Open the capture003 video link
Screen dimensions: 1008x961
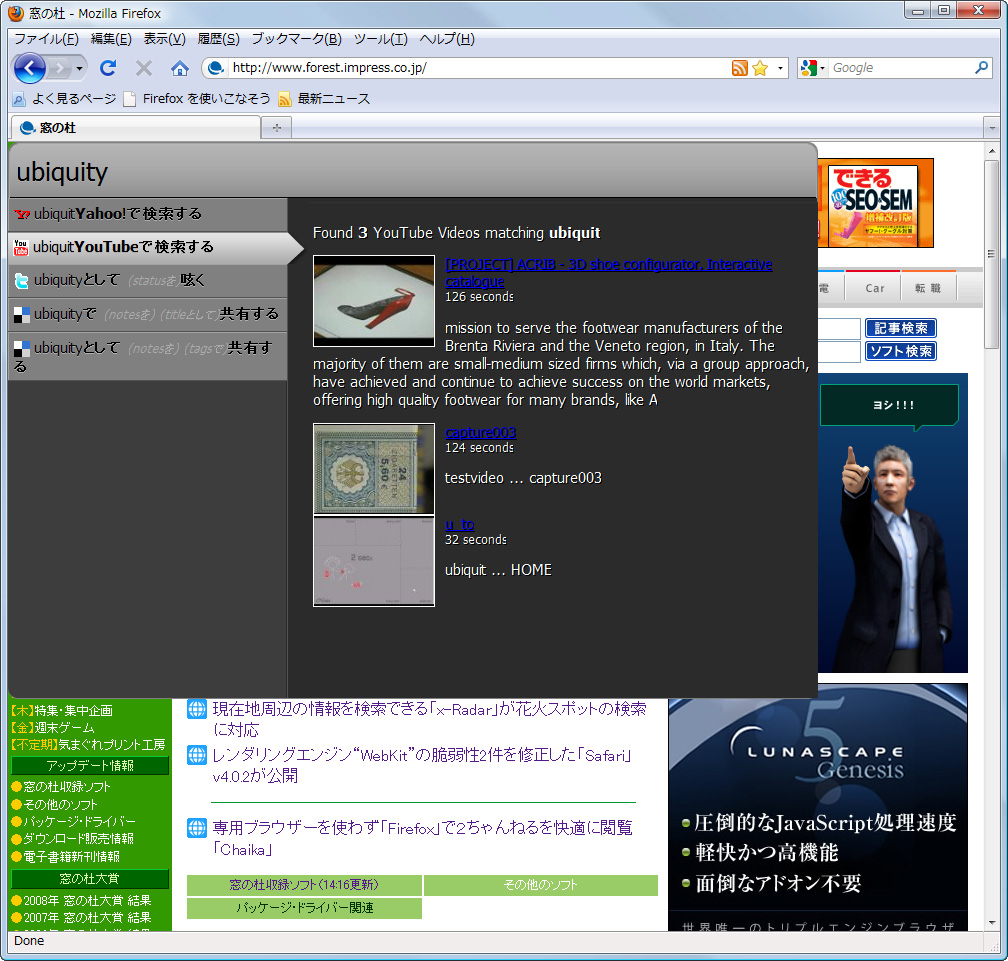point(480,432)
